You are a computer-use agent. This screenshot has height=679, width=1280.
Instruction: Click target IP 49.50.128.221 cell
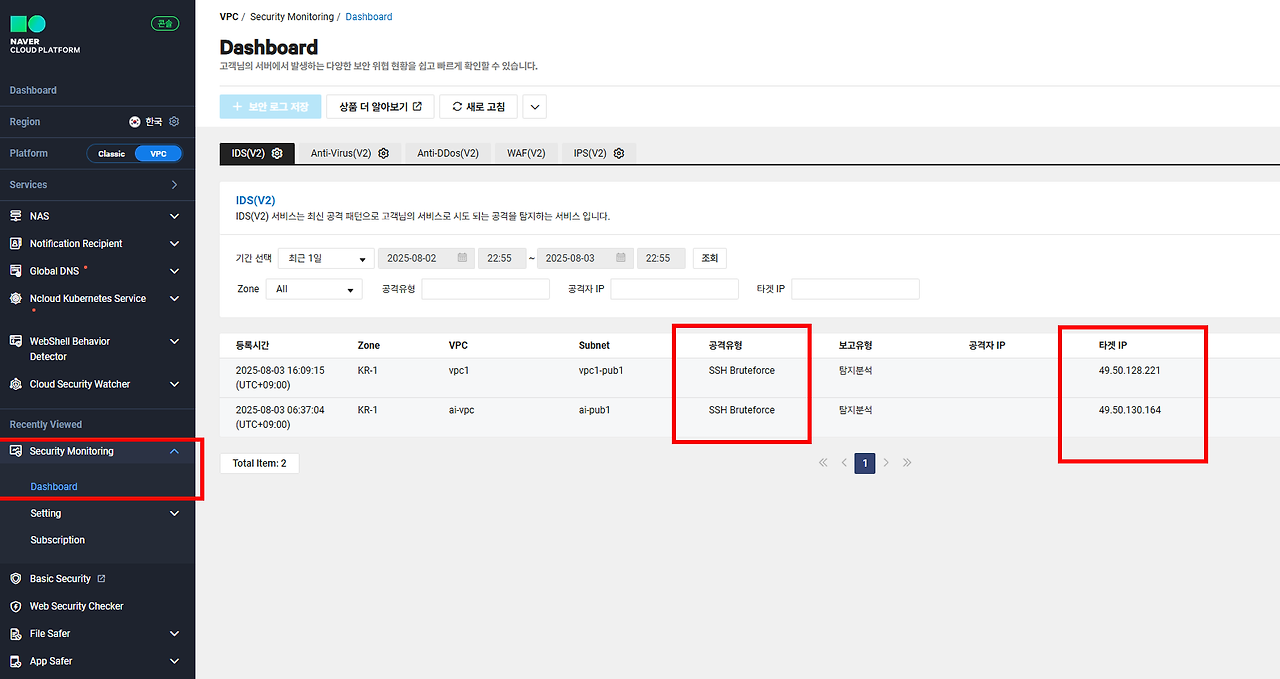click(1130, 370)
